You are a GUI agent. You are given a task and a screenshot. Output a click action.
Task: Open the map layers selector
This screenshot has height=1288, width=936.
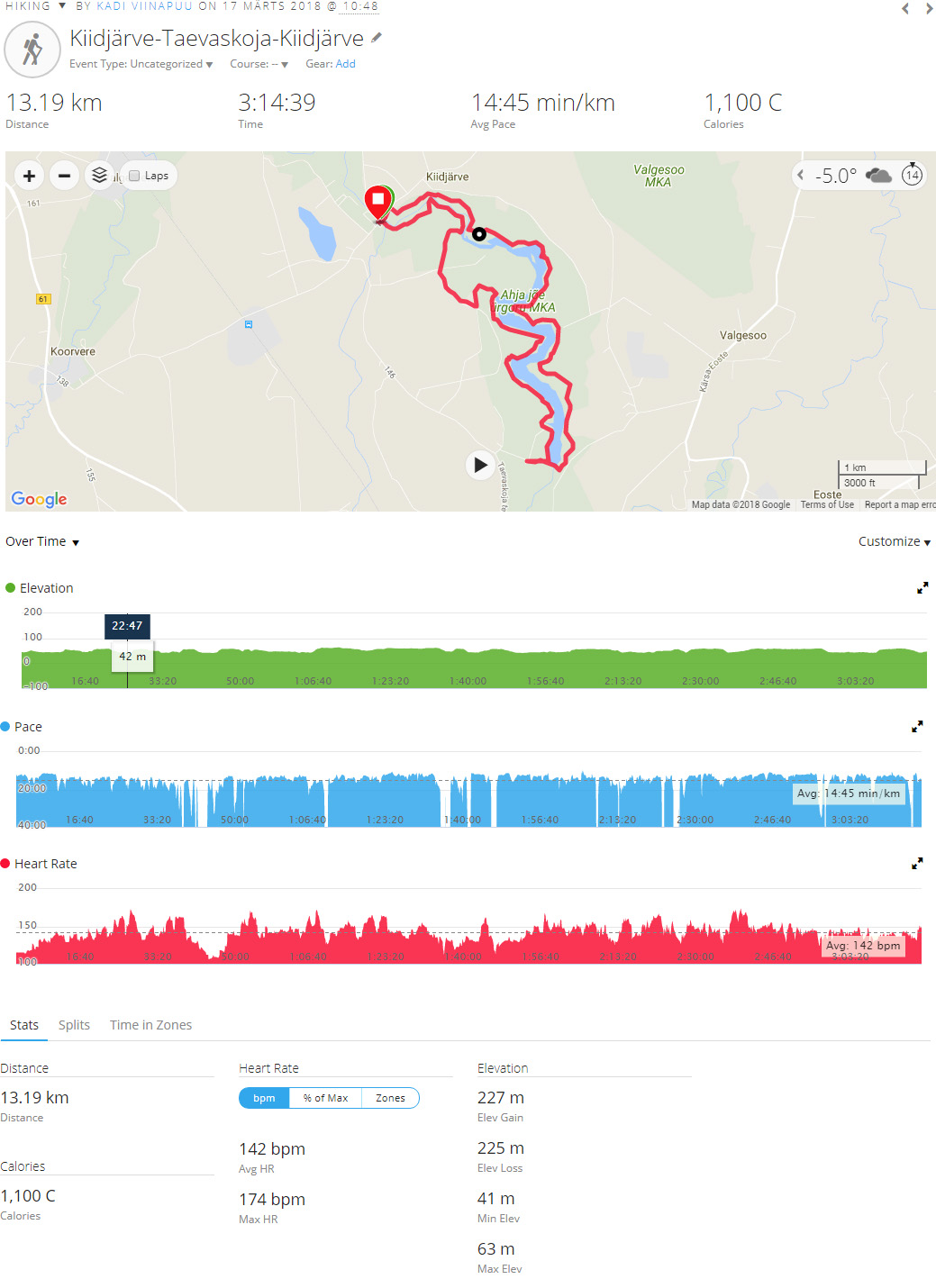tap(99, 176)
